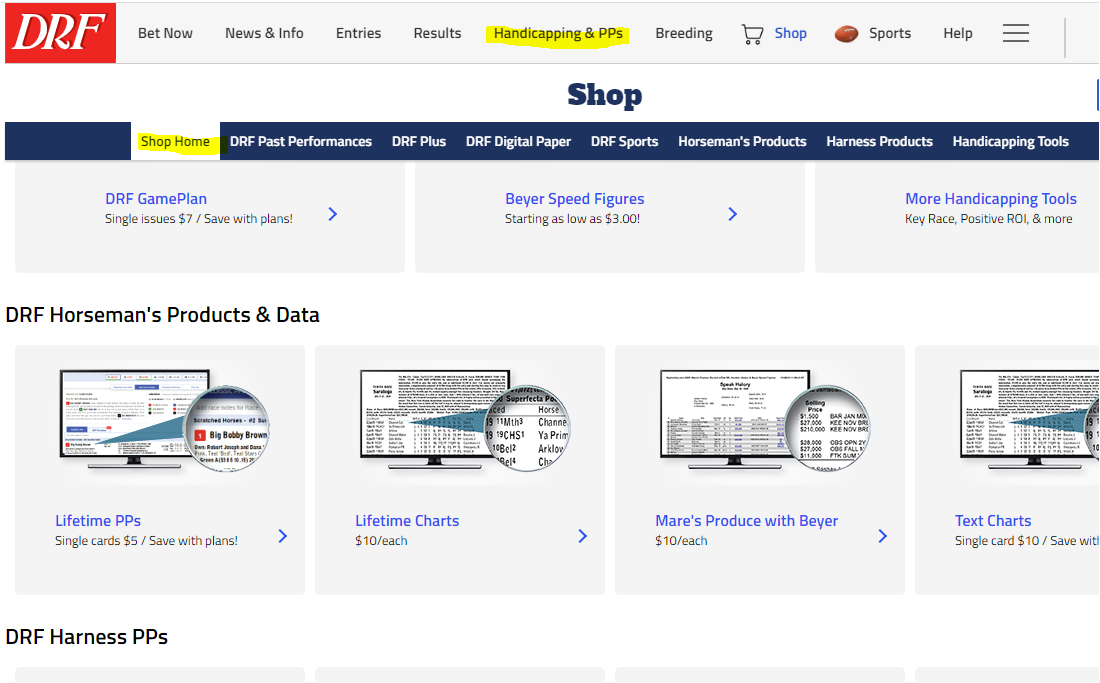The image size is (1100, 683).
Task: Click the Lifetime Charts monitor thumbnail
Action: 464,419
